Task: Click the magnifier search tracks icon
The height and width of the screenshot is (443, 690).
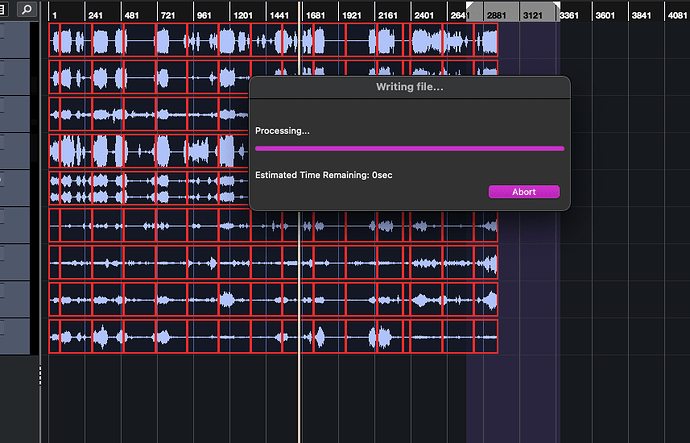Action: 27,9
